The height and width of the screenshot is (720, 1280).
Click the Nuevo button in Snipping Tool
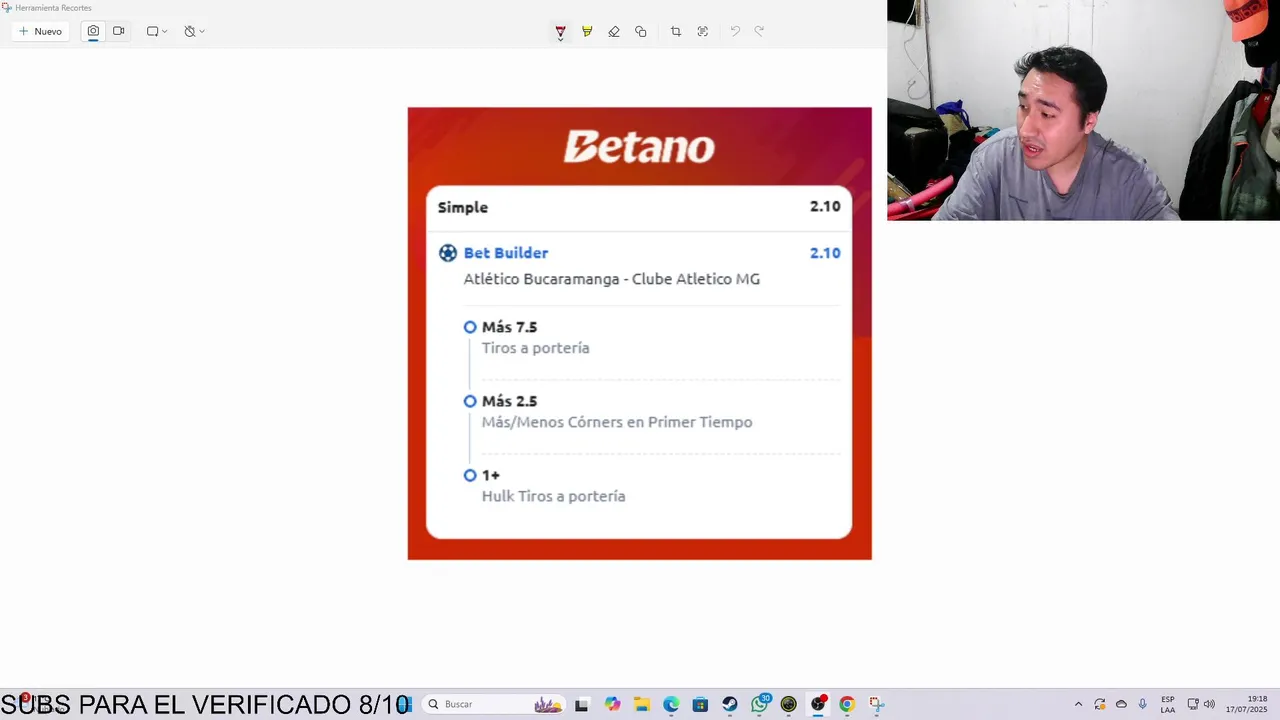[x=40, y=31]
